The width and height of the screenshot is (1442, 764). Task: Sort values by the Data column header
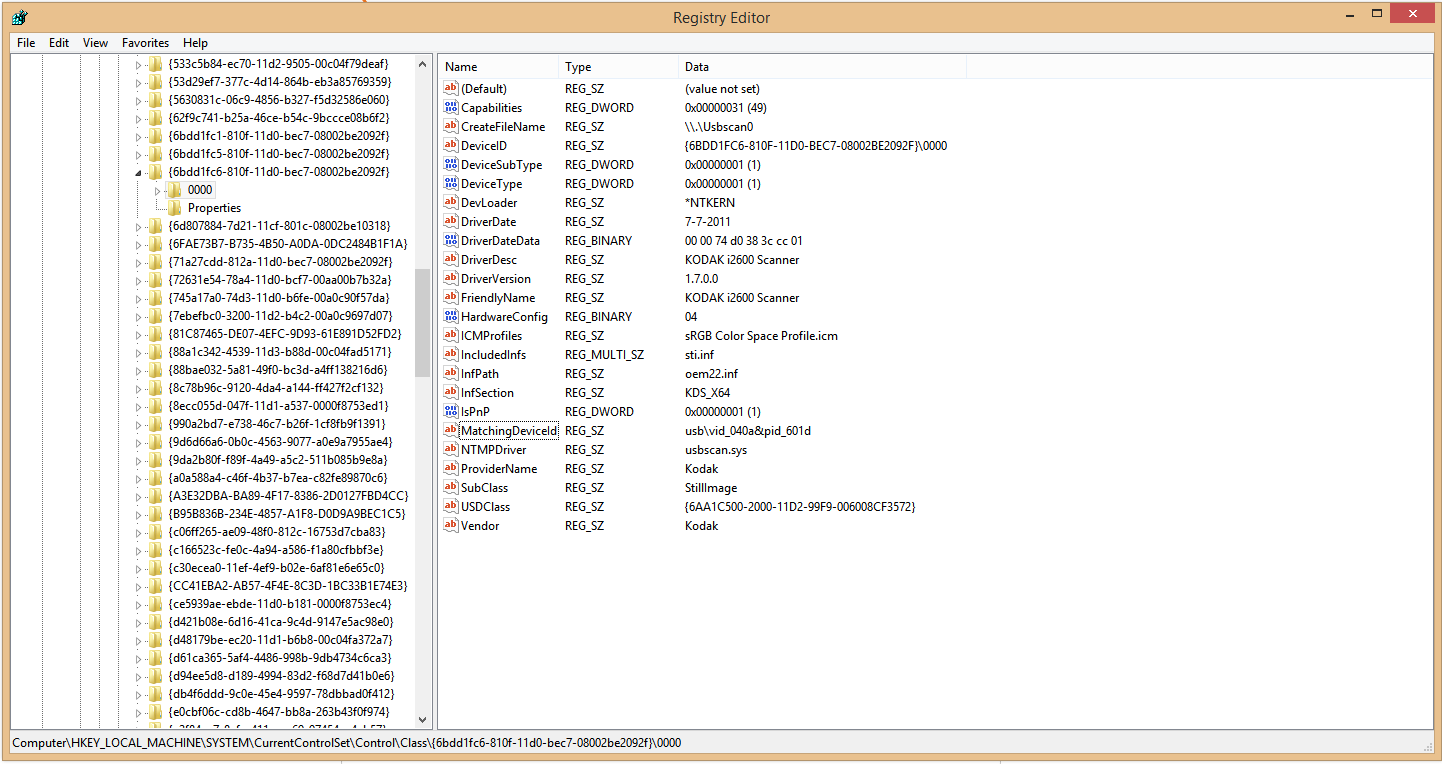822,67
